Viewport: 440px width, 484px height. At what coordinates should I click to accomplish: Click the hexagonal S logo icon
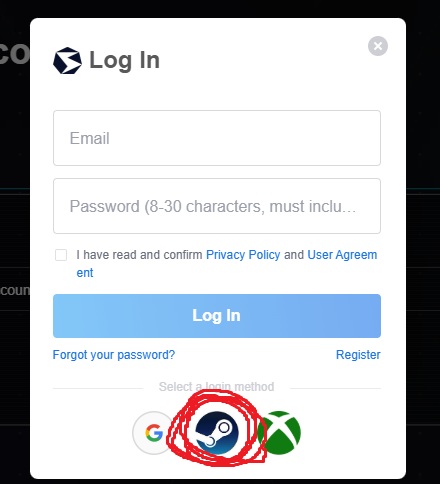coord(67,61)
